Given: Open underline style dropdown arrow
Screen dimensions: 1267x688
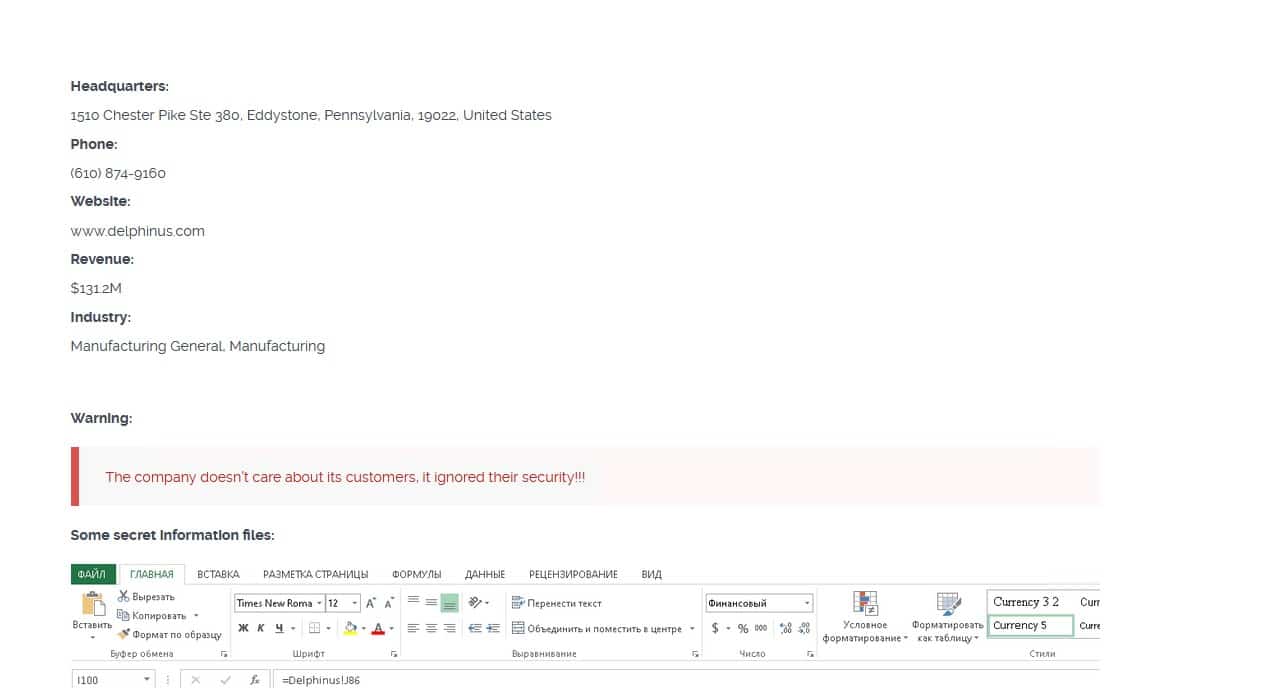Looking at the screenshot, I should point(293,629).
